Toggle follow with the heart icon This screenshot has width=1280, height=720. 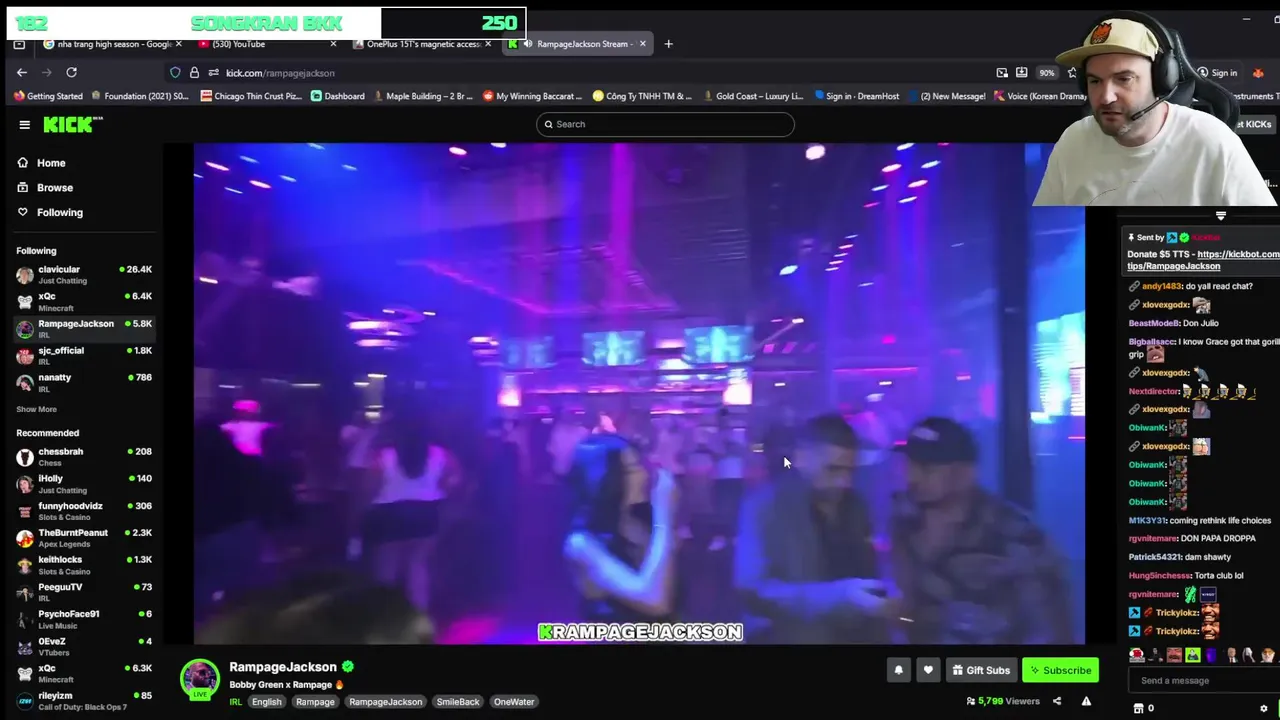(928, 670)
